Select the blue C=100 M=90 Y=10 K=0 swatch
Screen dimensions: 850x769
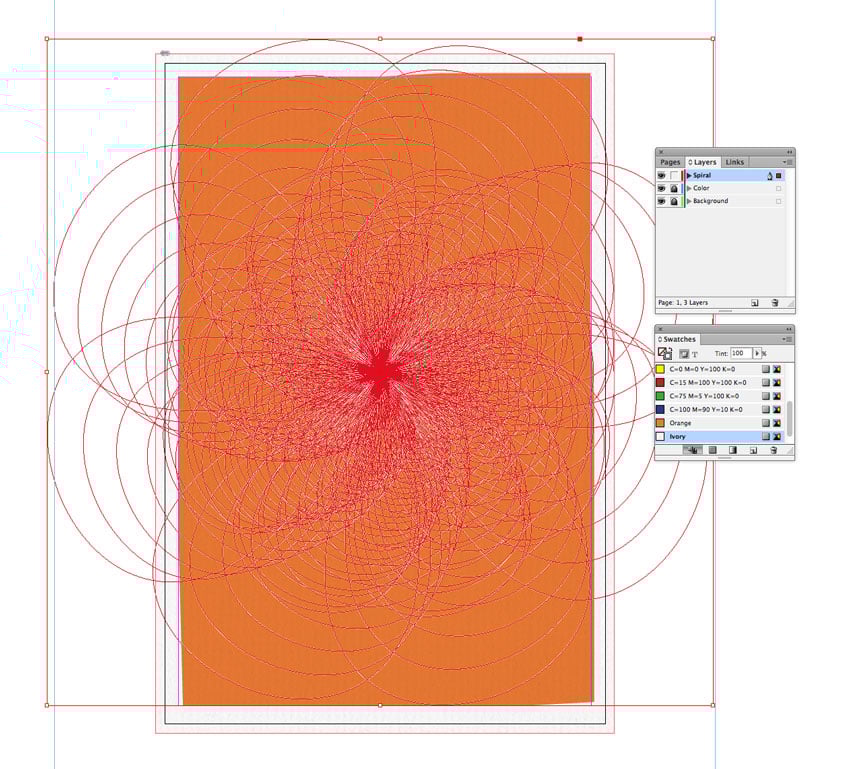pos(720,410)
